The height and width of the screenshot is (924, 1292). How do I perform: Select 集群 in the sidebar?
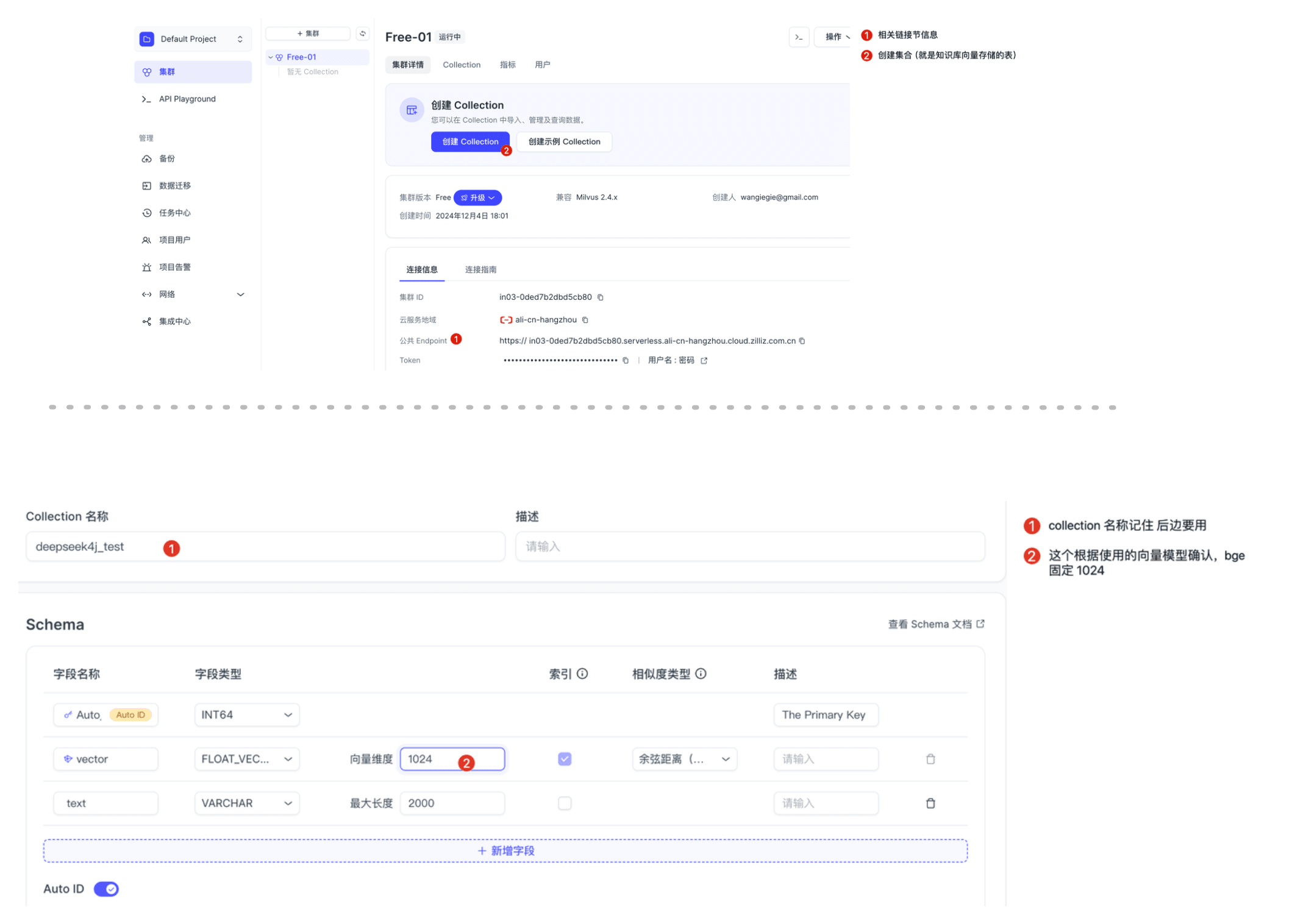[193, 72]
